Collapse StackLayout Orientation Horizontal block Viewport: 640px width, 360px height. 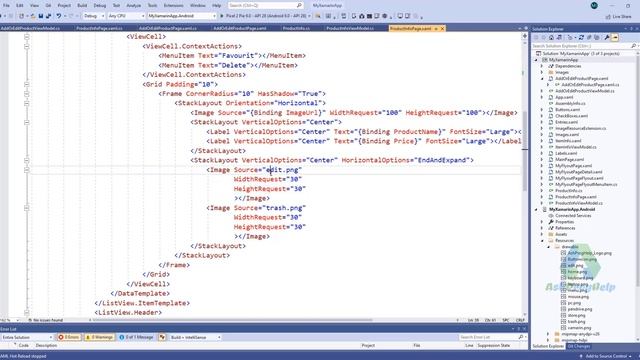click(x=27, y=103)
